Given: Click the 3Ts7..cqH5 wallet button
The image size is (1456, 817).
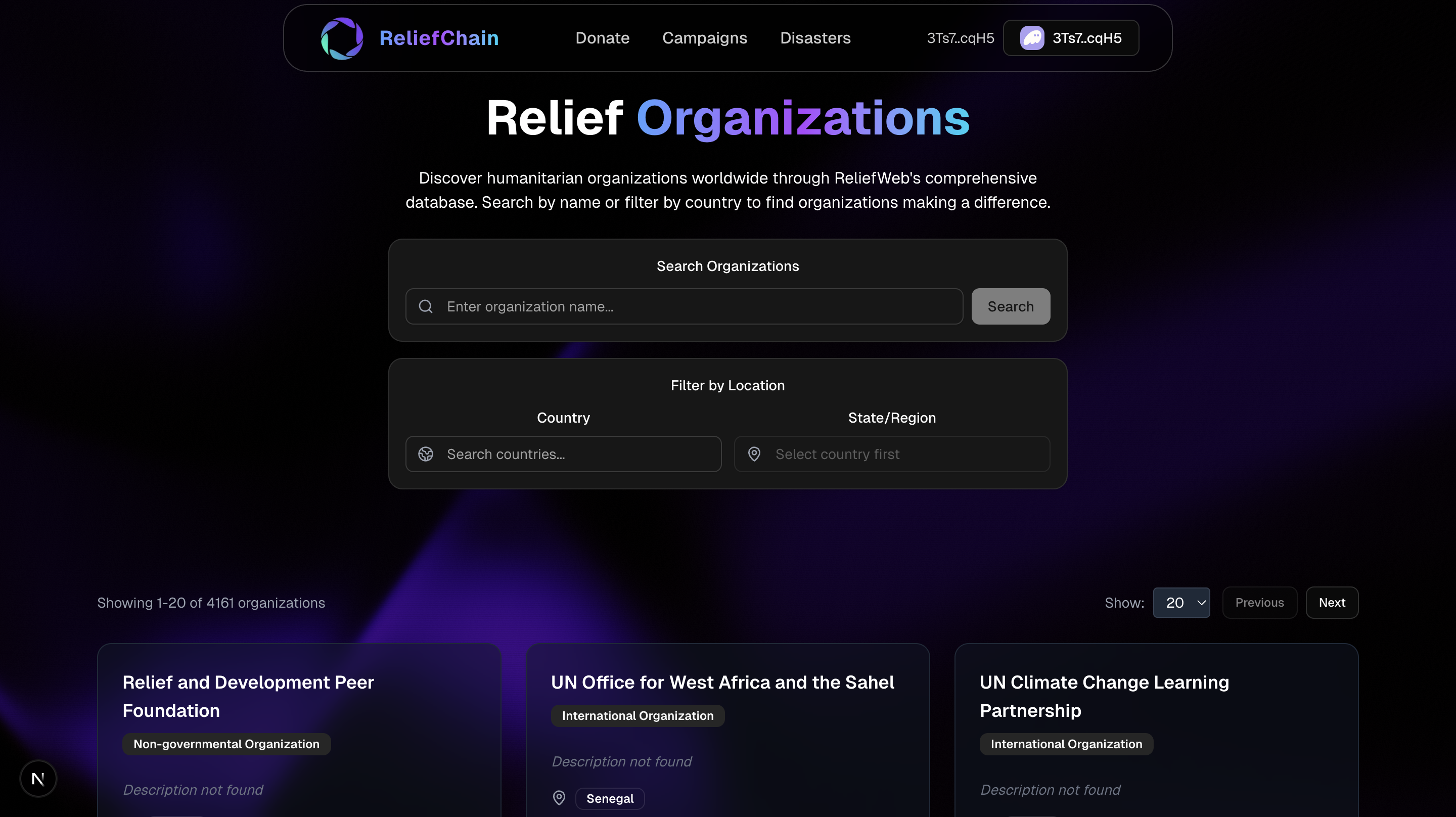Looking at the screenshot, I should click(1071, 38).
